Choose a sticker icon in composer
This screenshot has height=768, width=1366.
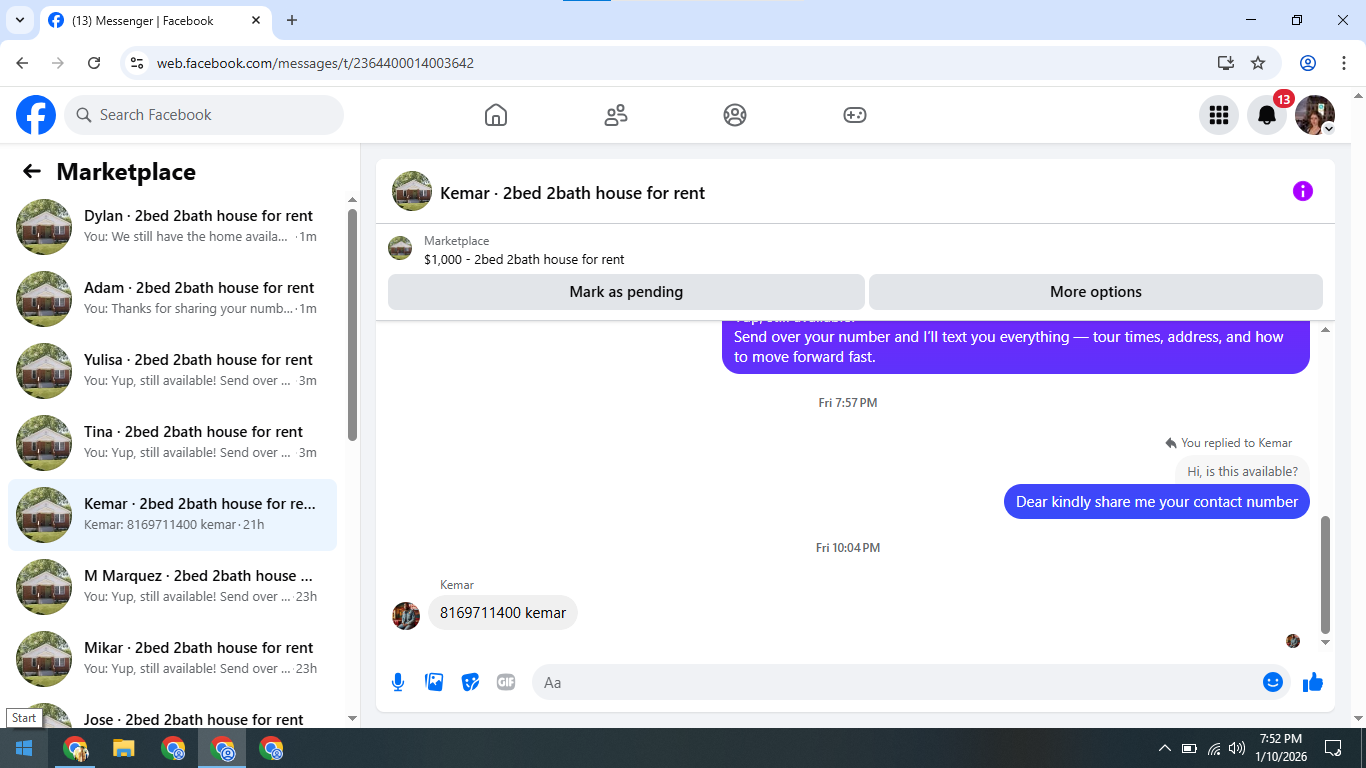tap(470, 682)
